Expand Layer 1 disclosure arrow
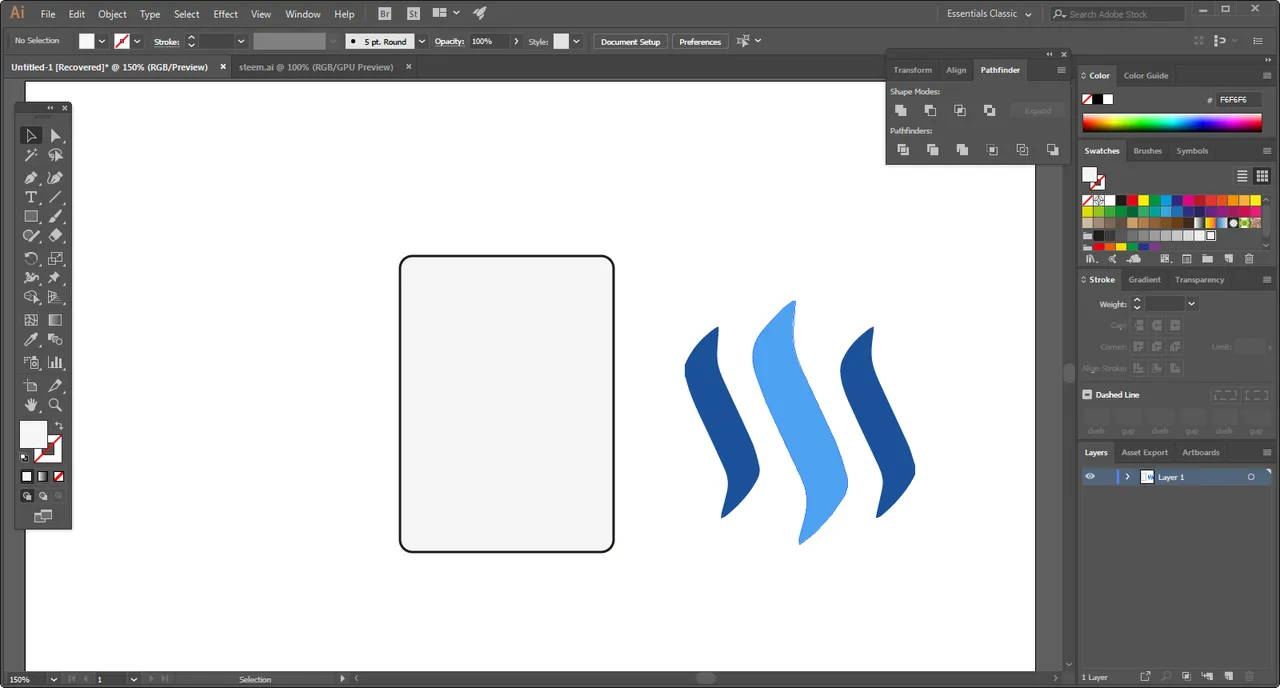This screenshot has width=1280, height=688. pyautogui.click(x=1127, y=477)
